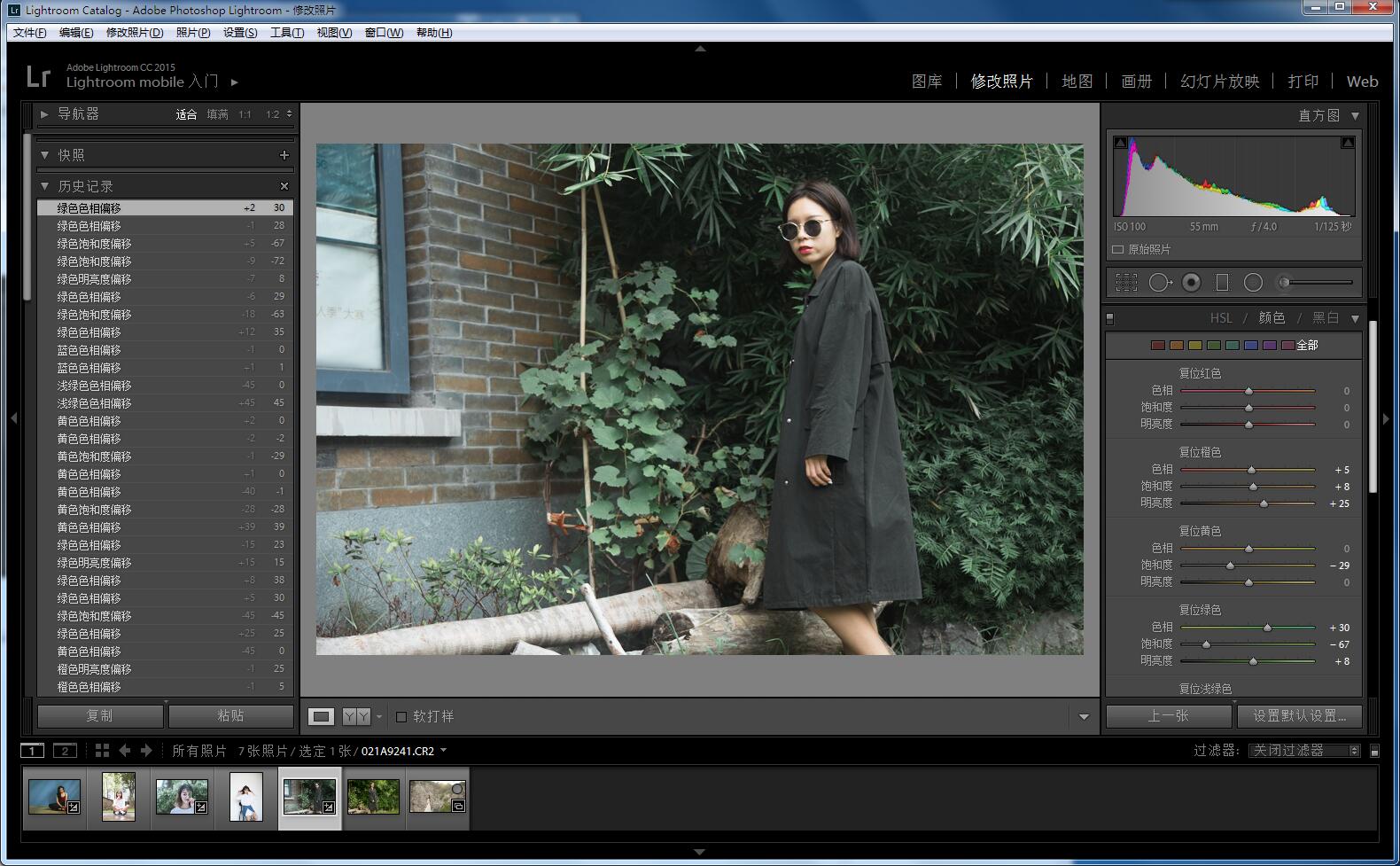Open the filename 021A9241.CR2 source dropdown
1400x866 pixels.
pyautogui.click(x=443, y=751)
